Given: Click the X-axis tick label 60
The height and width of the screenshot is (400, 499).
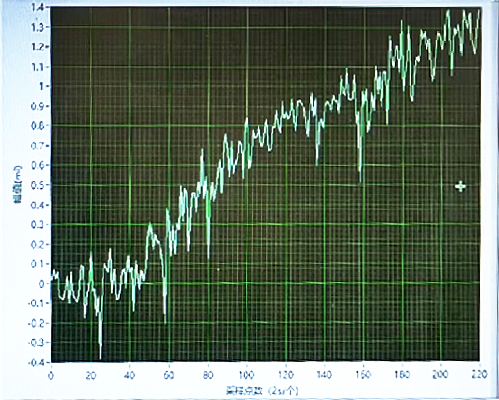Looking at the screenshot, I should coord(169,375).
